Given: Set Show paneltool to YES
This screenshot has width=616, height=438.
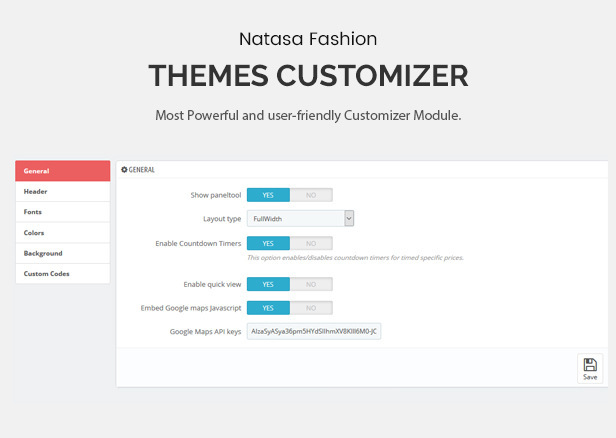Looking at the screenshot, I should tap(268, 195).
